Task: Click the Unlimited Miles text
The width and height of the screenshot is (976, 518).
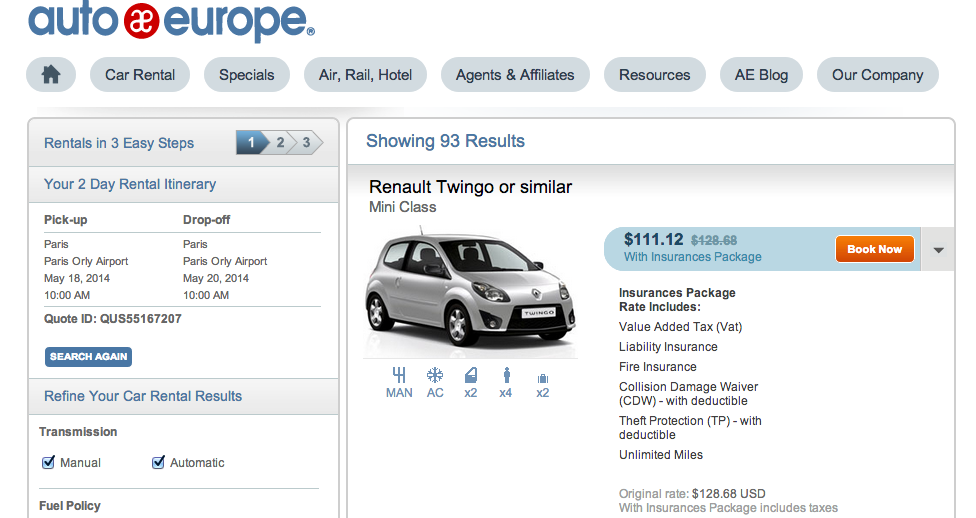Action: pos(661,454)
